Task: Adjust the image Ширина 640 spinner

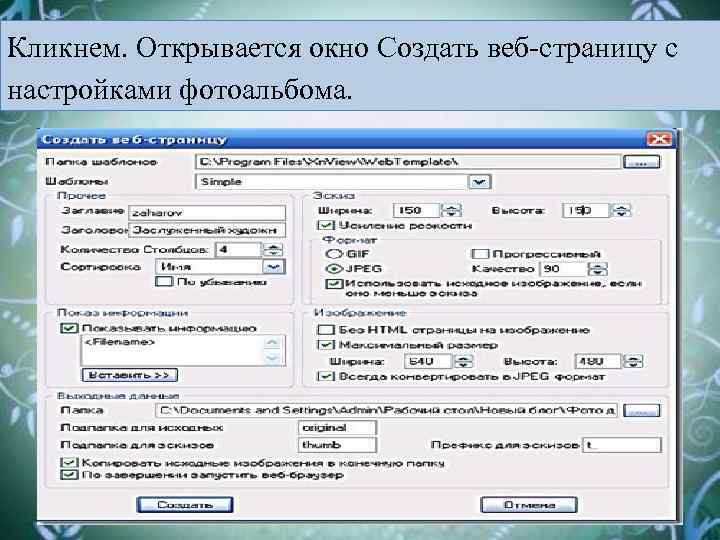Action: tap(463, 361)
